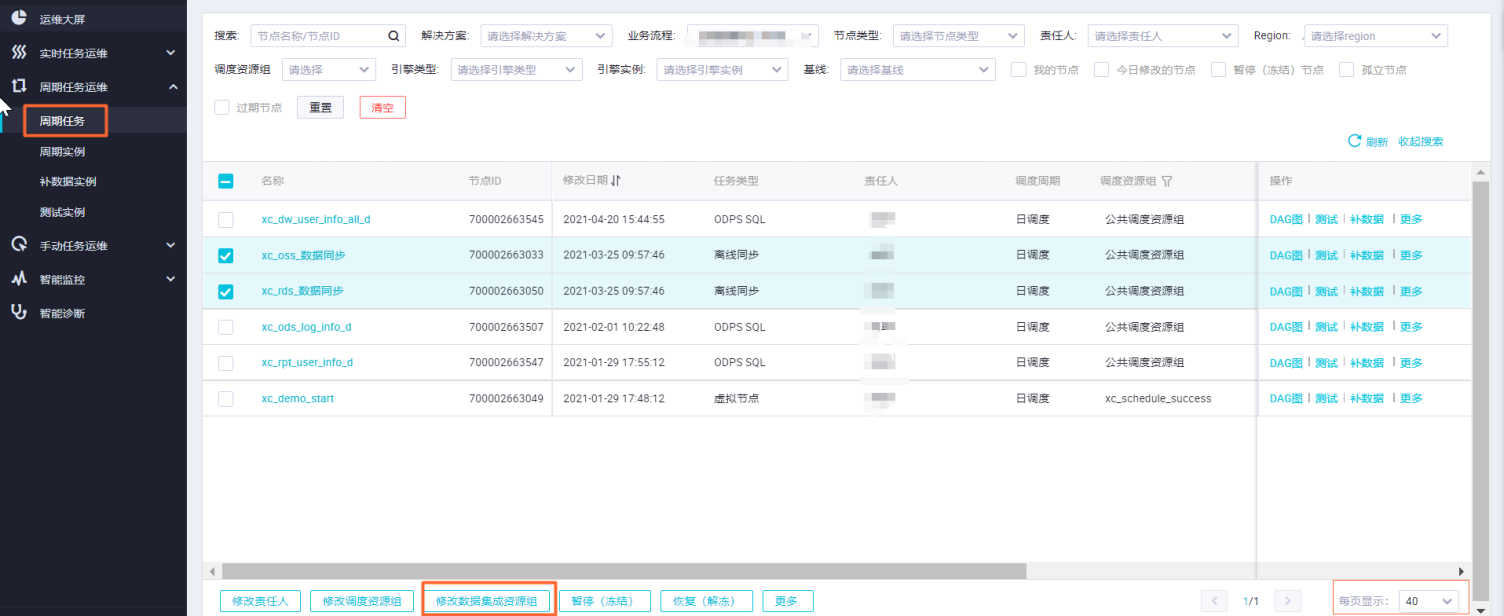Expand the 手动任务运维 menu chevron
This screenshot has width=1504, height=616.
click(171, 245)
